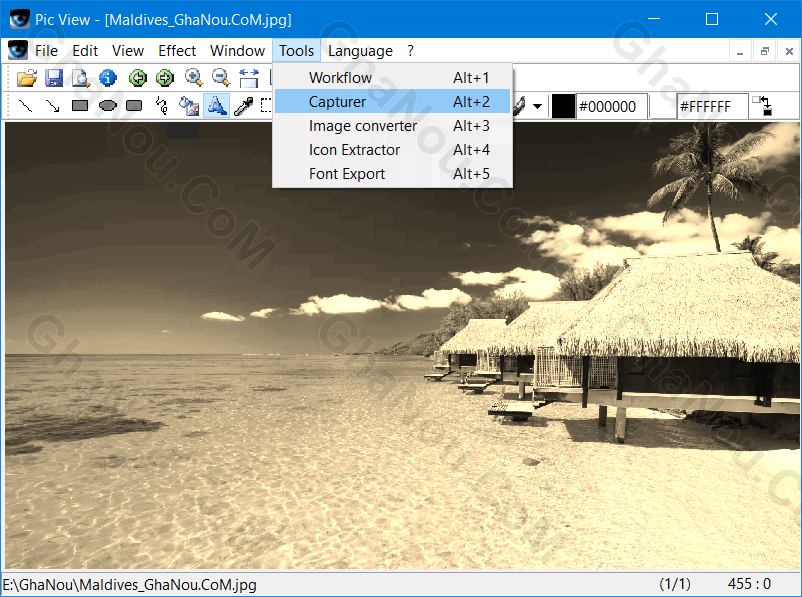Minimize the inner document window
This screenshot has width=802, height=597.
click(x=740, y=51)
